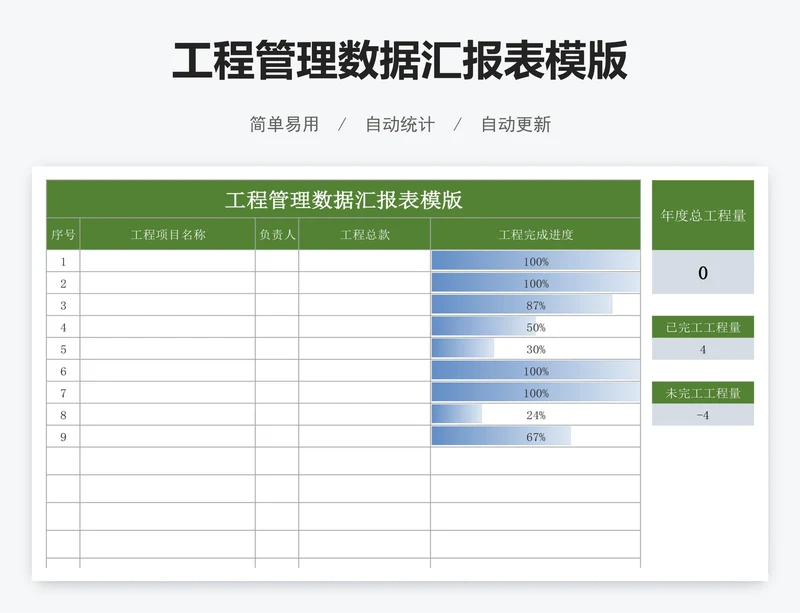Select the 负责人 column header
This screenshot has height=613, width=800.
pyautogui.click(x=277, y=234)
